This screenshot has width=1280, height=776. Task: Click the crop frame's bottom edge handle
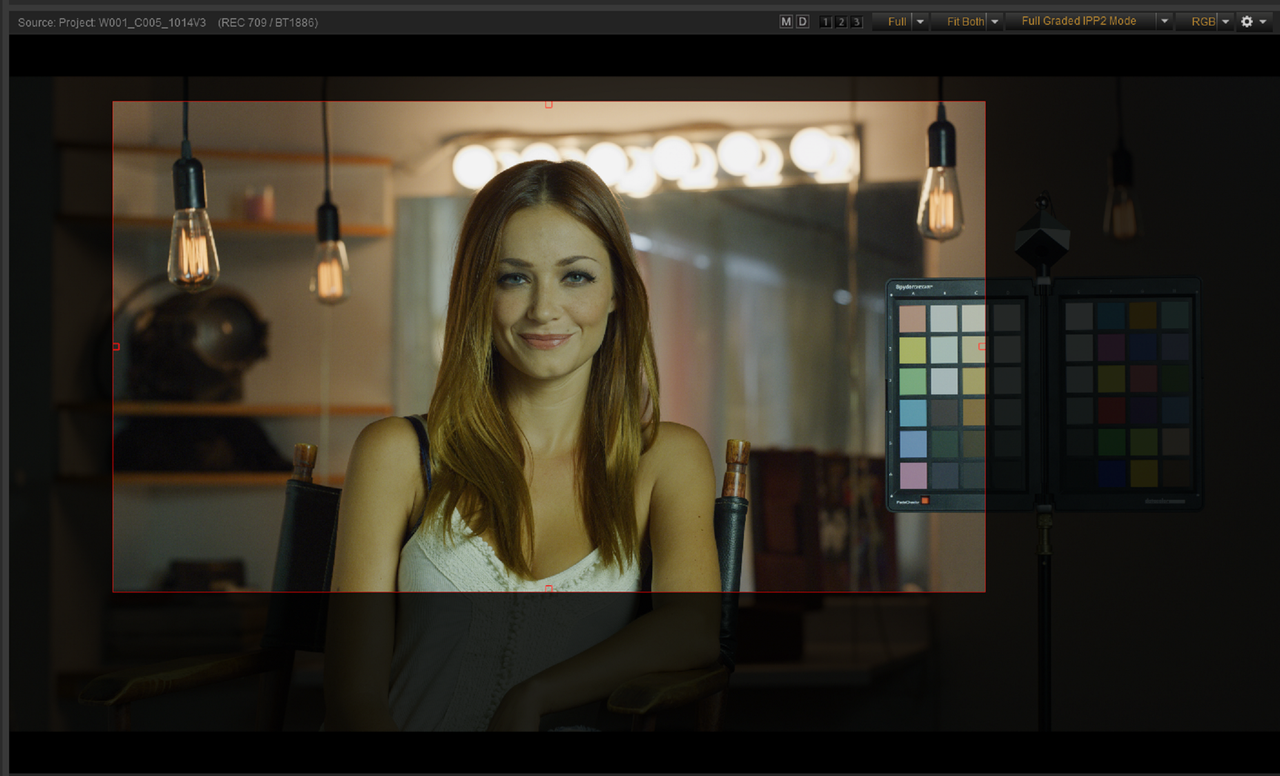coord(548,589)
